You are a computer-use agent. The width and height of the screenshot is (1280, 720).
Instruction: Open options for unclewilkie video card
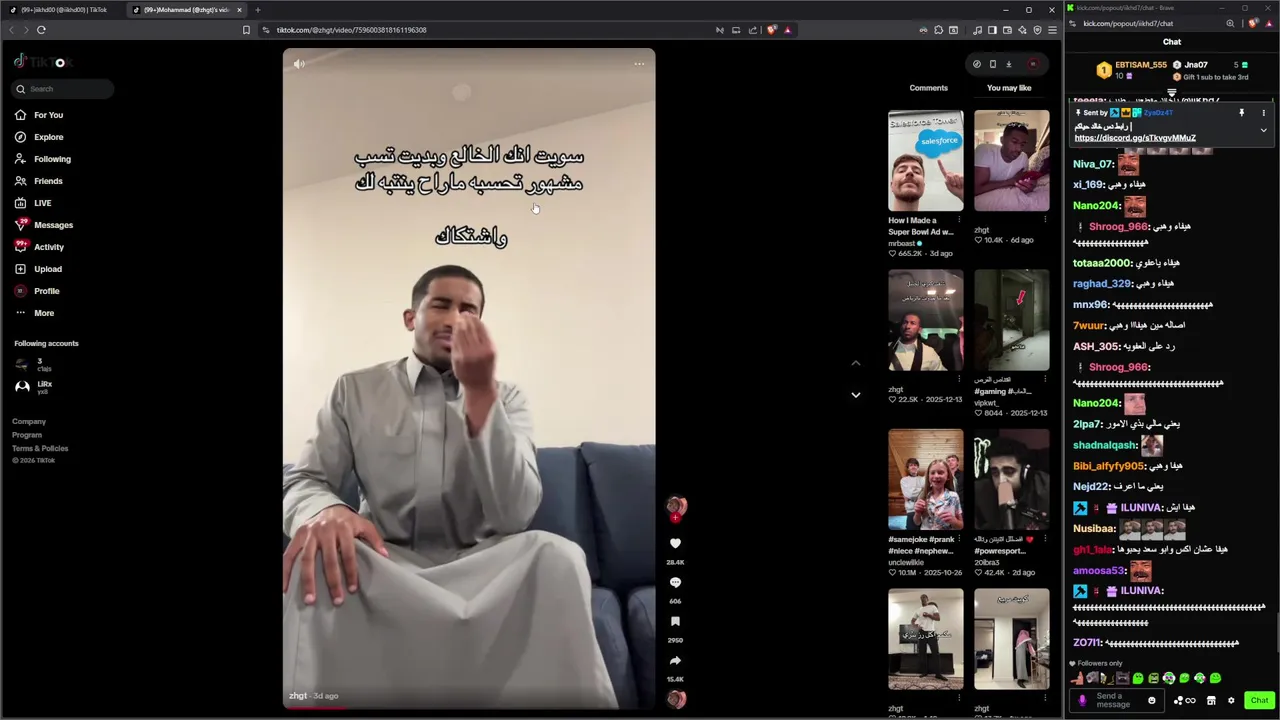[x=959, y=539]
